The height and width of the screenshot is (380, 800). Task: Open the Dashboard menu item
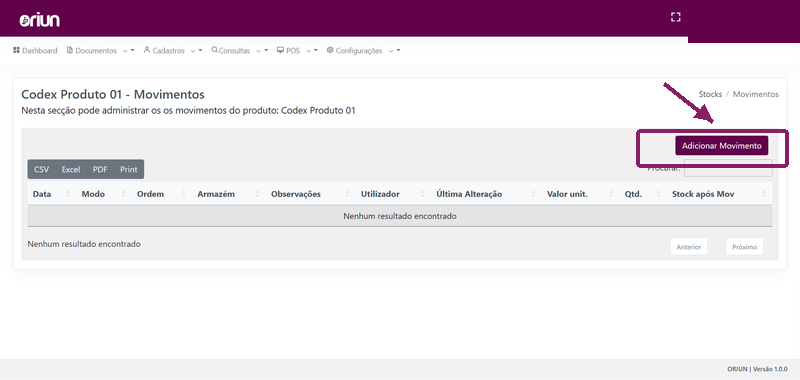[x=35, y=50]
